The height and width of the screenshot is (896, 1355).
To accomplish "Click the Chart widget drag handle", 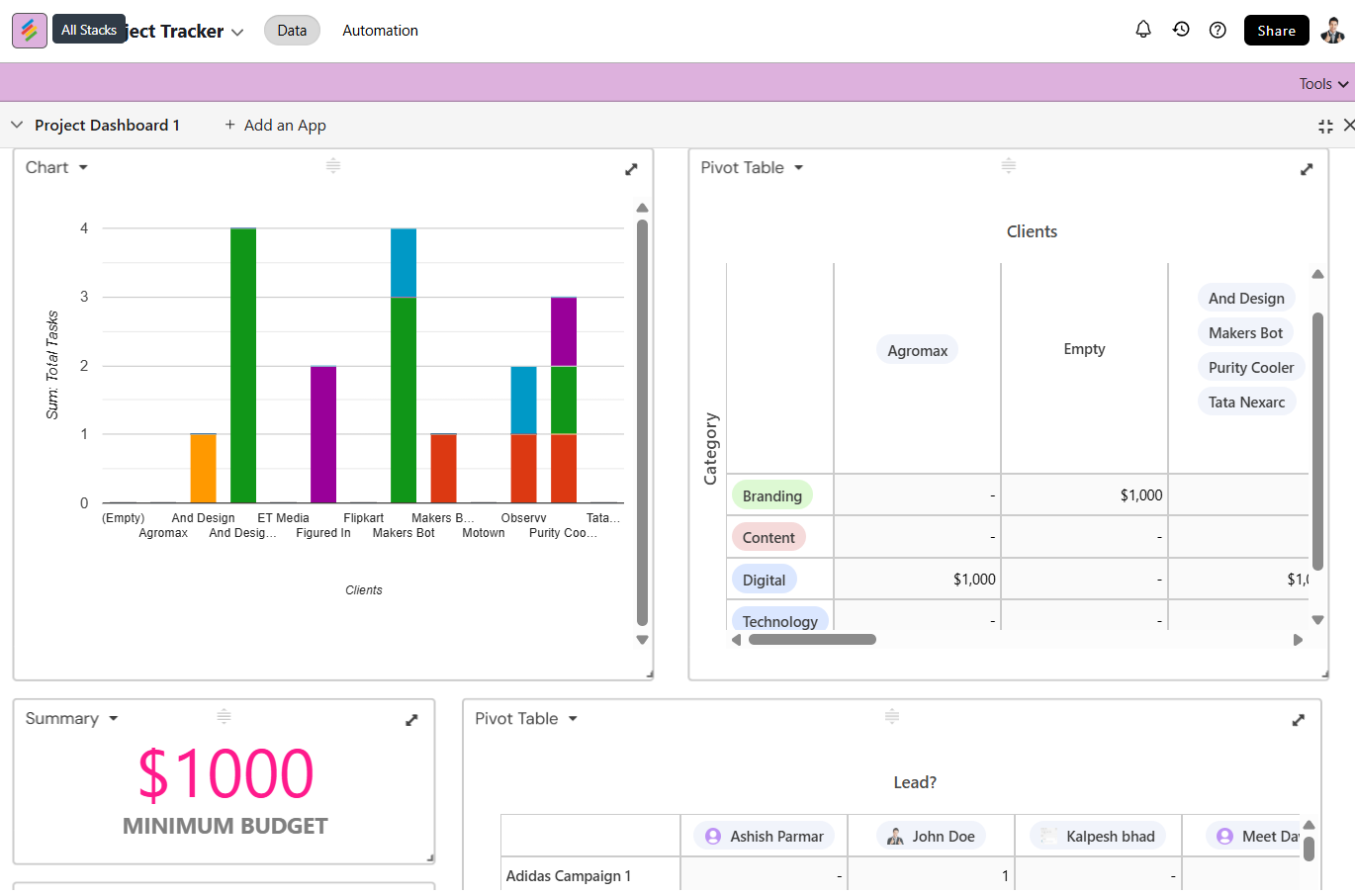I will tap(333, 166).
